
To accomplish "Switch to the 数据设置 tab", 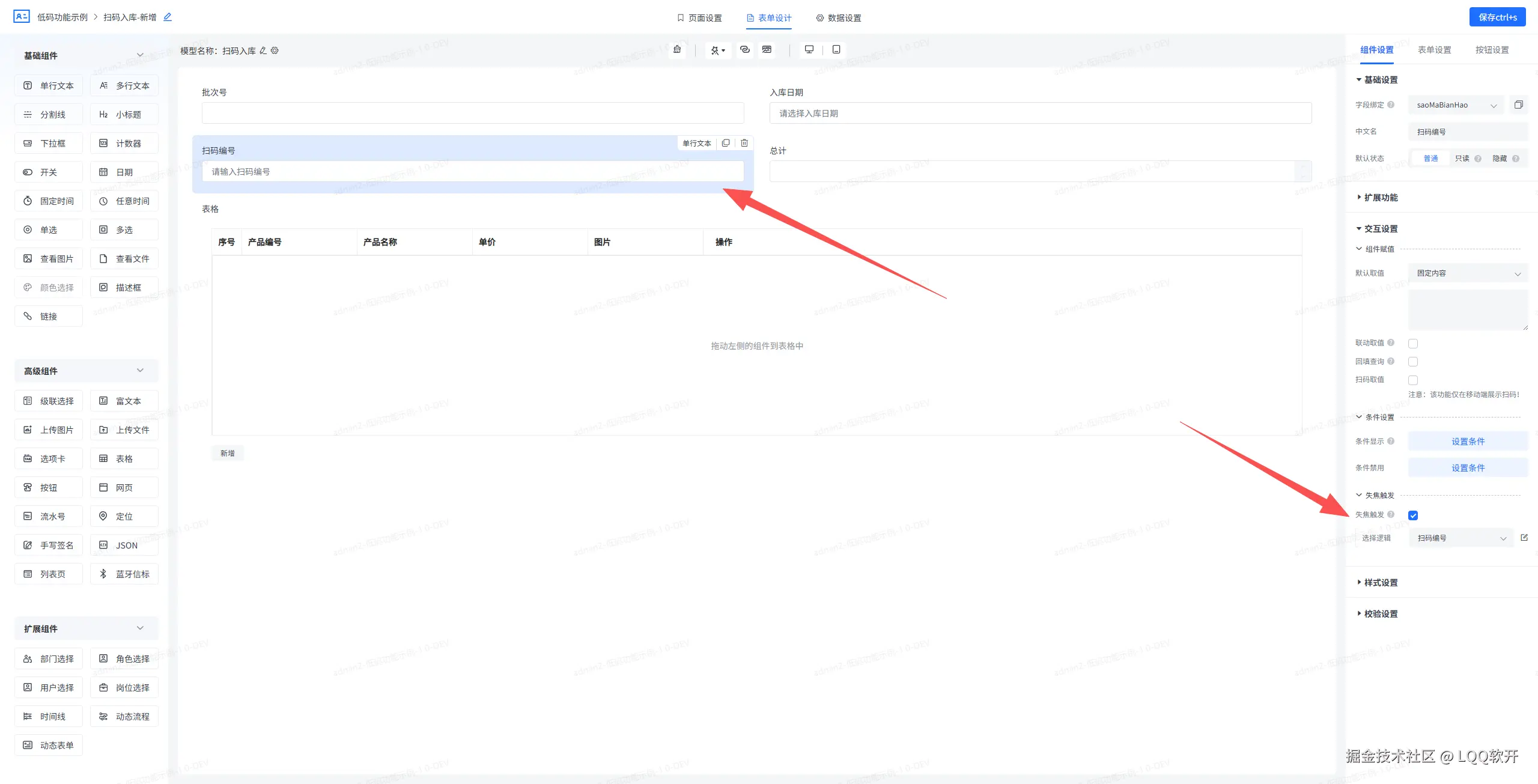I will [839, 18].
